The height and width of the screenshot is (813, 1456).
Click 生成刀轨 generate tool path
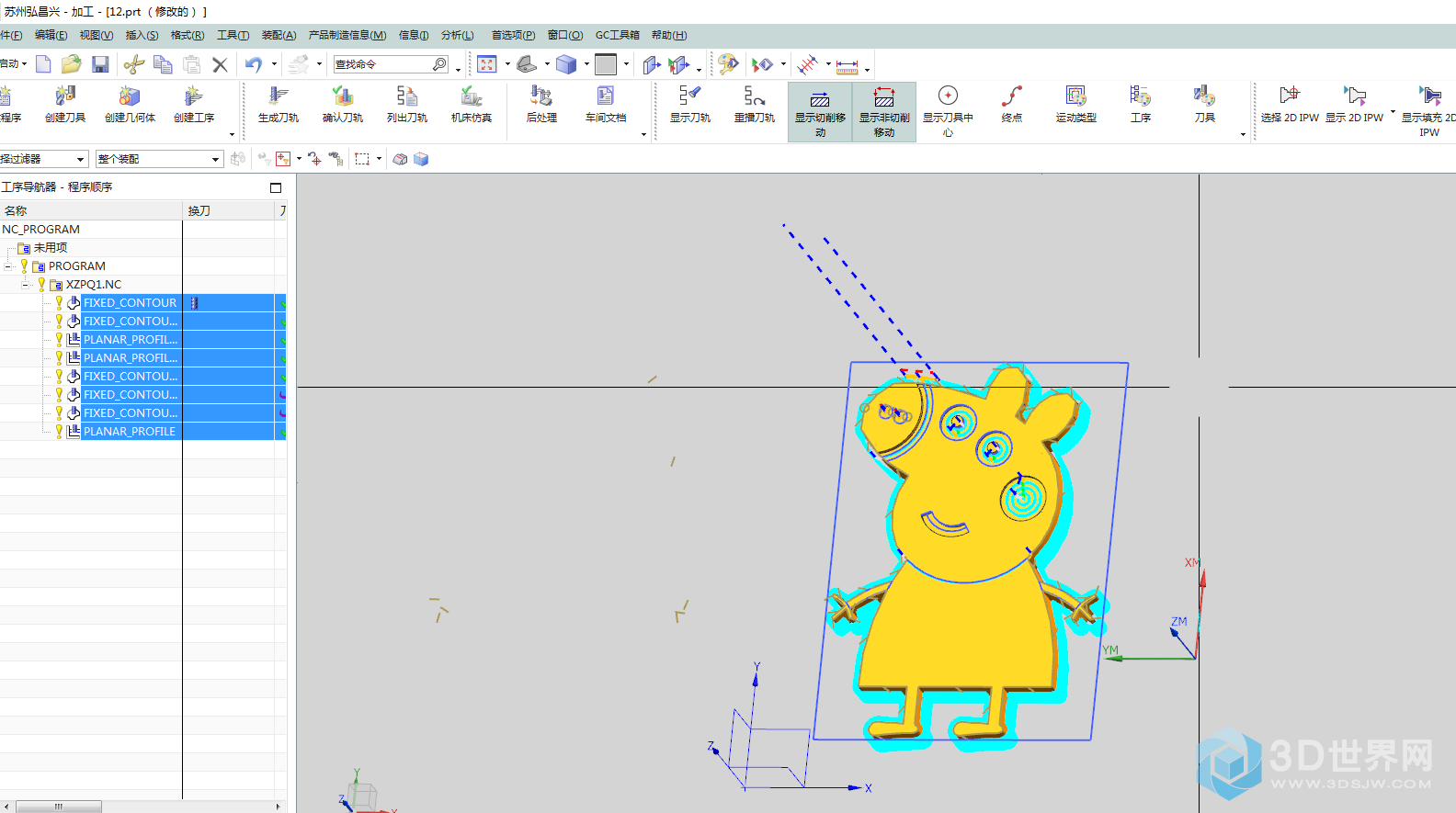(x=279, y=105)
